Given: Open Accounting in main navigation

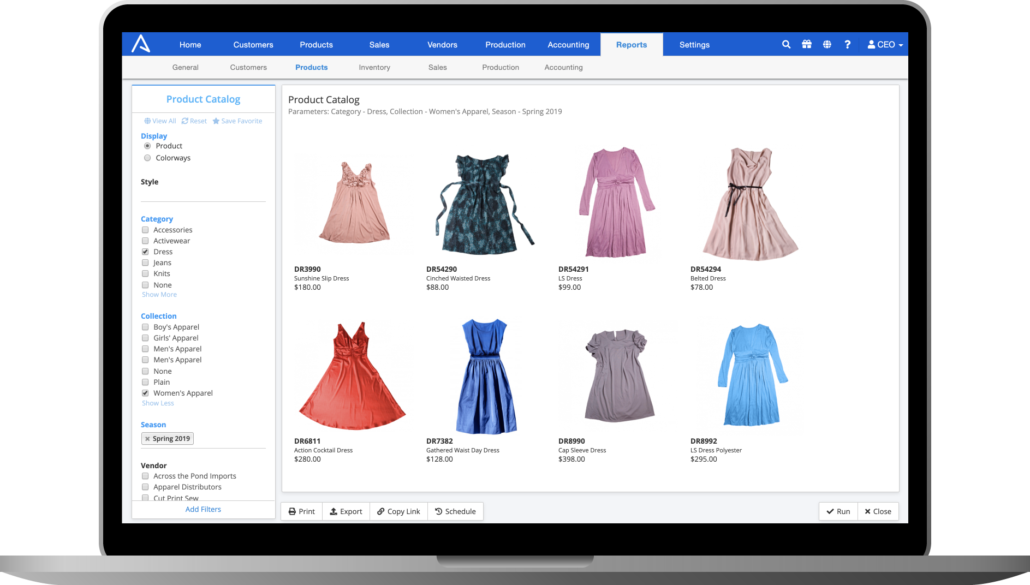Looking at the screenshot, I should [568, 45].
